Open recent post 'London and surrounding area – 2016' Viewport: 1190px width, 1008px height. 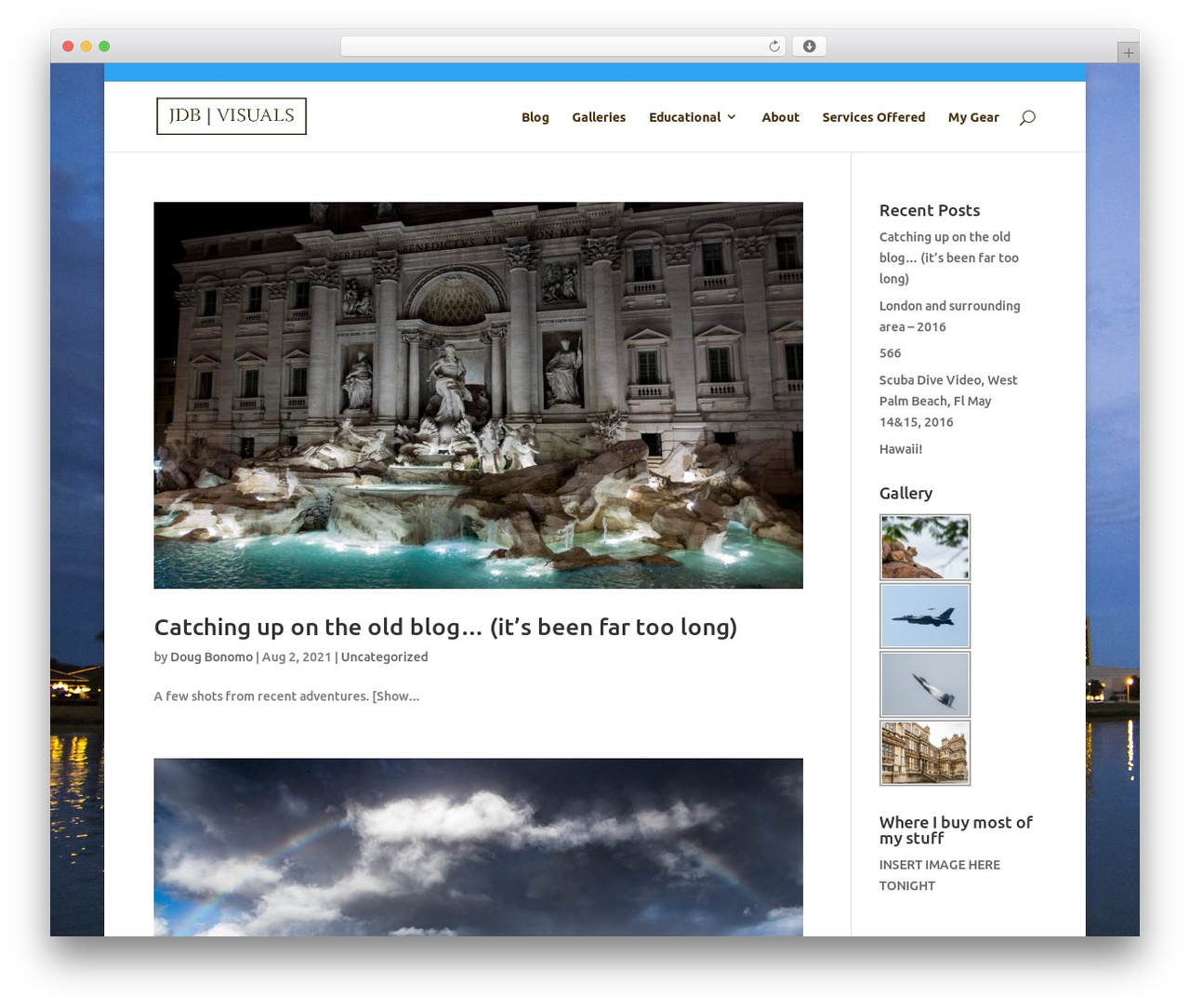coord(949,316)
